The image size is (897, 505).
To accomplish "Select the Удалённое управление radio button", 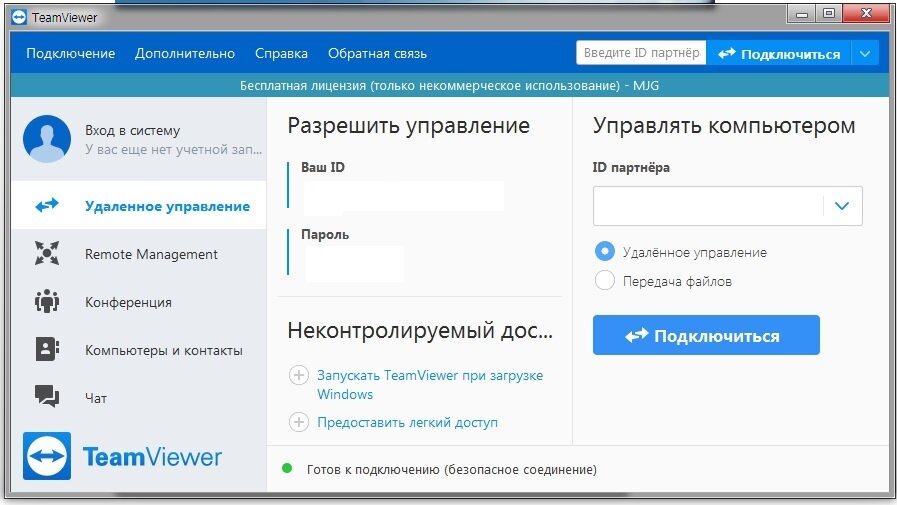I will [605, 251].
